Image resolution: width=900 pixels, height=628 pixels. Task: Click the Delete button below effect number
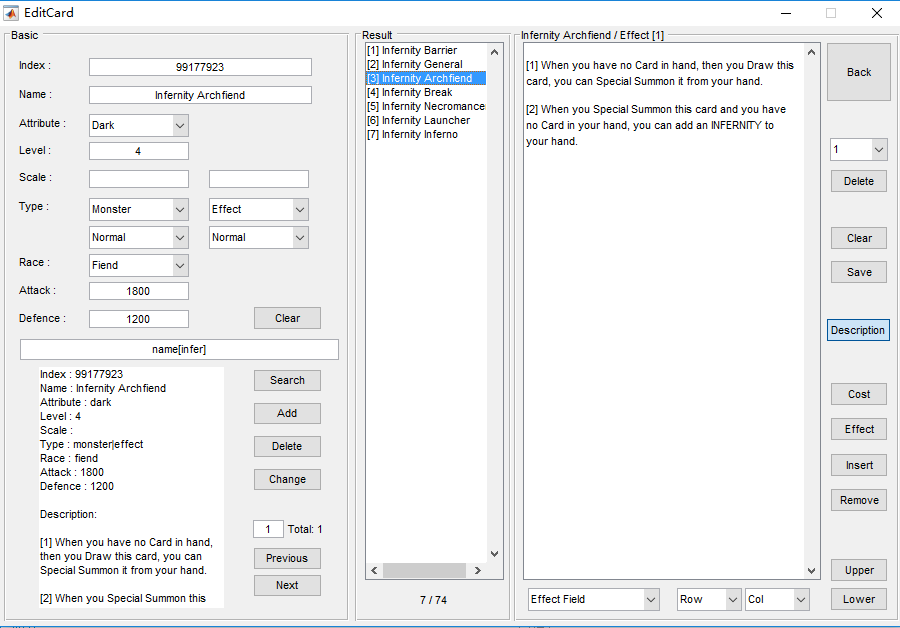tap(859, 181)
